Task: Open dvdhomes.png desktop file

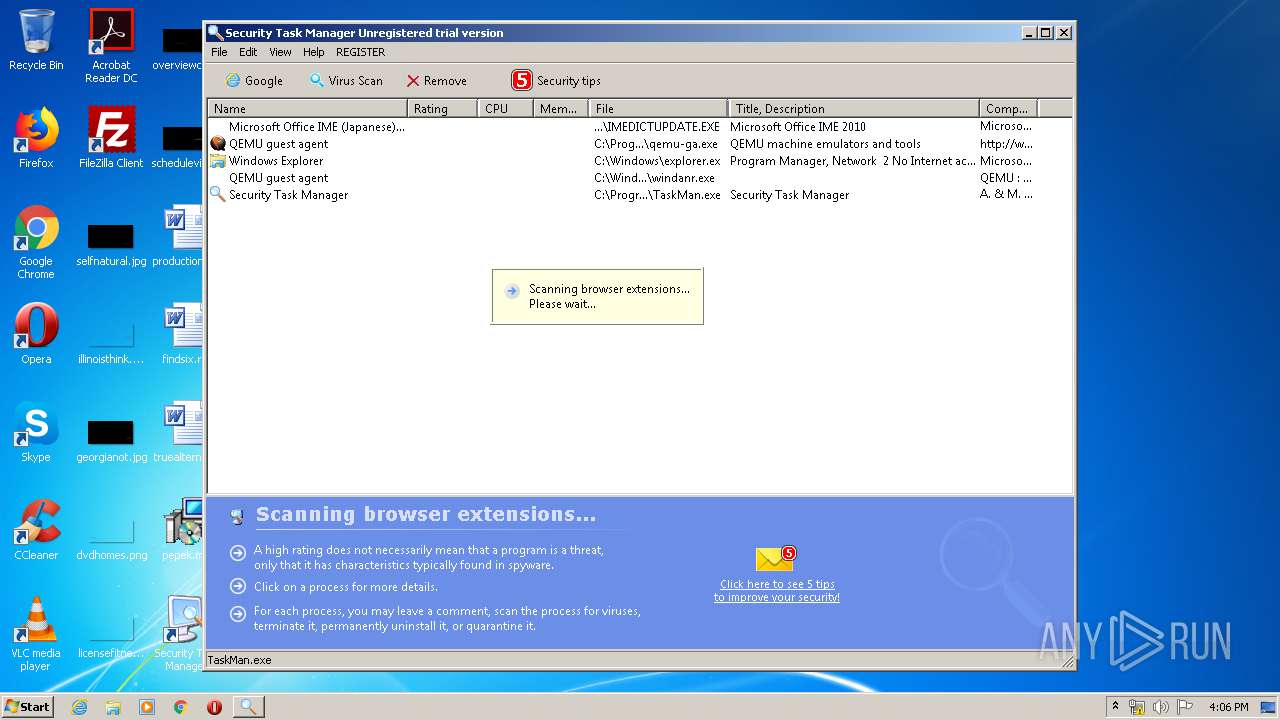Action: tap(111, 536)
